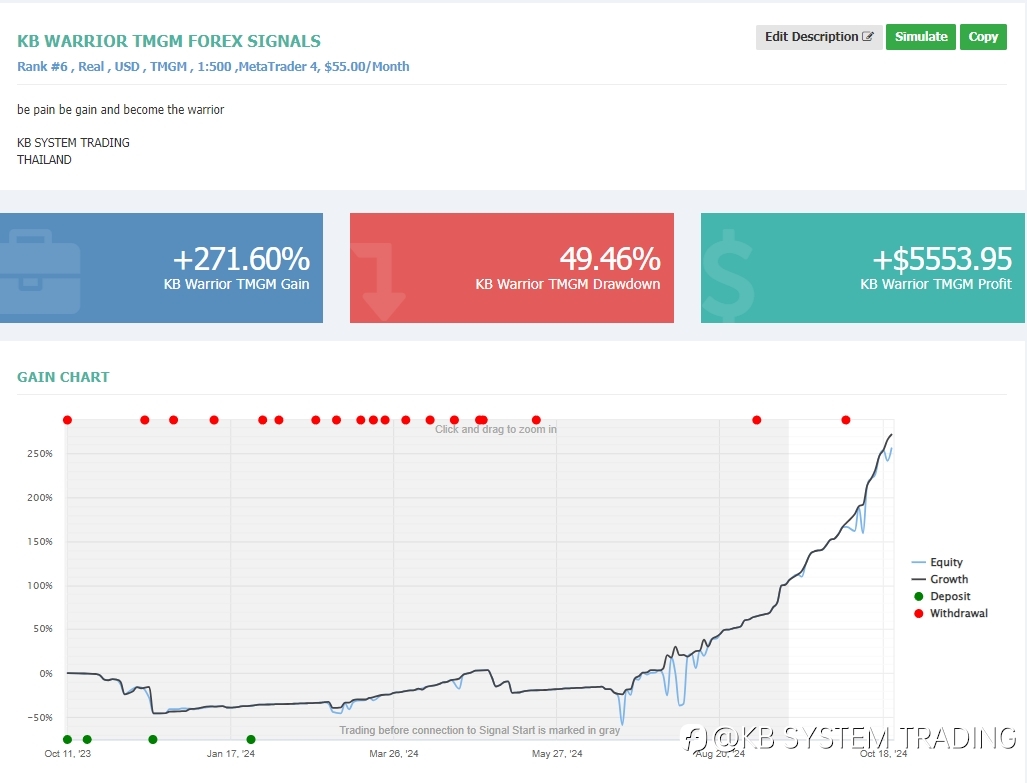Click the Mar 26, '24 x-axis date
The height and width of the screenshot is (783, 1027).
394,754
